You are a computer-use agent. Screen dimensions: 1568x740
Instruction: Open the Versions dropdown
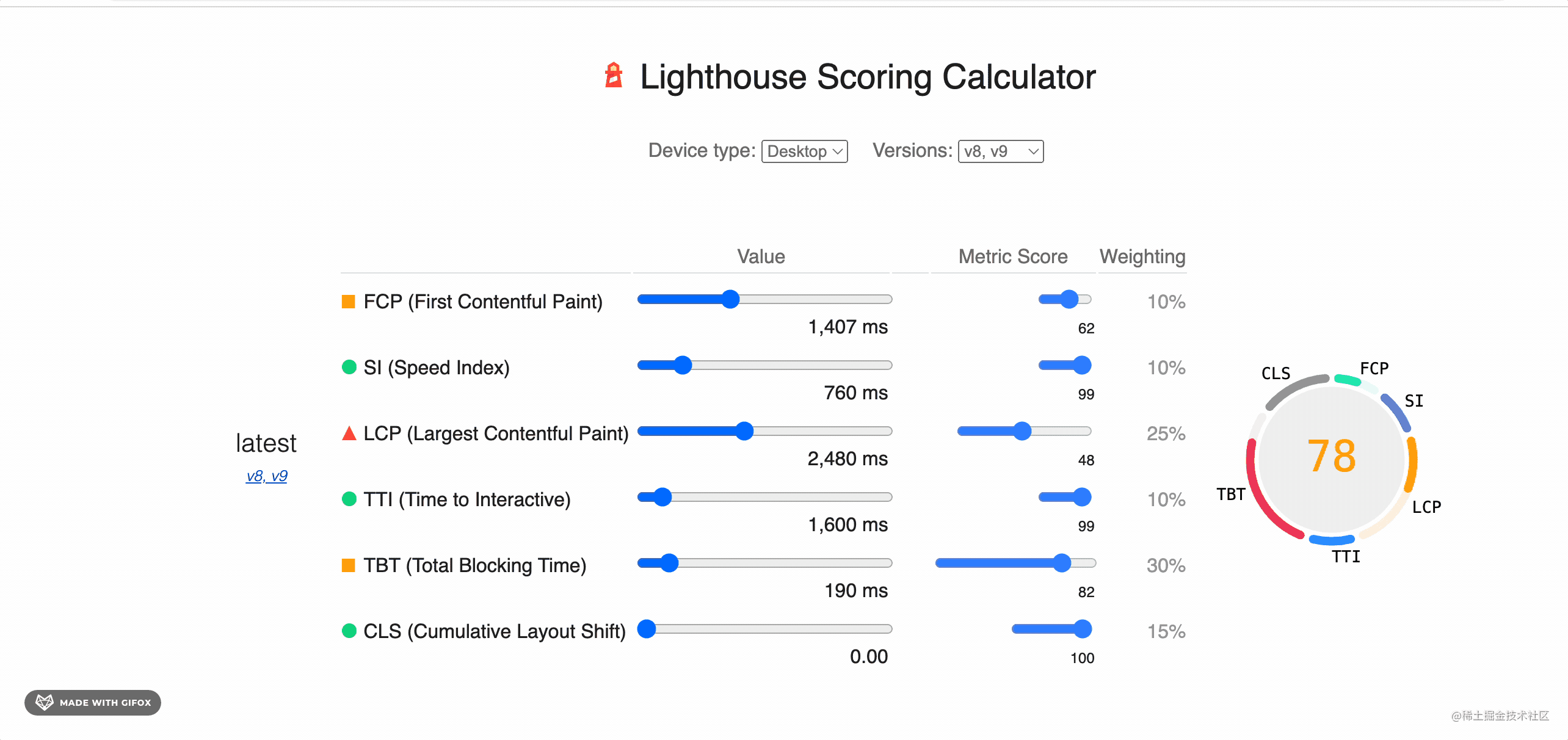click(x=1000, y=151)
